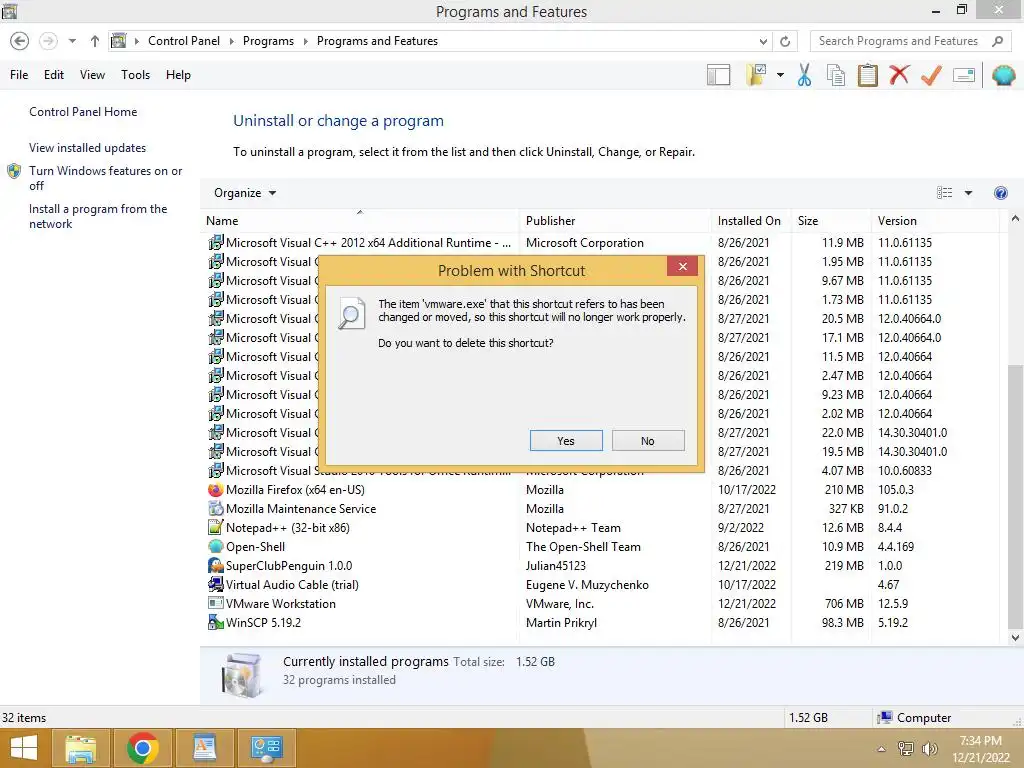Select Virtual Audio Cable (trial) row

600,584
